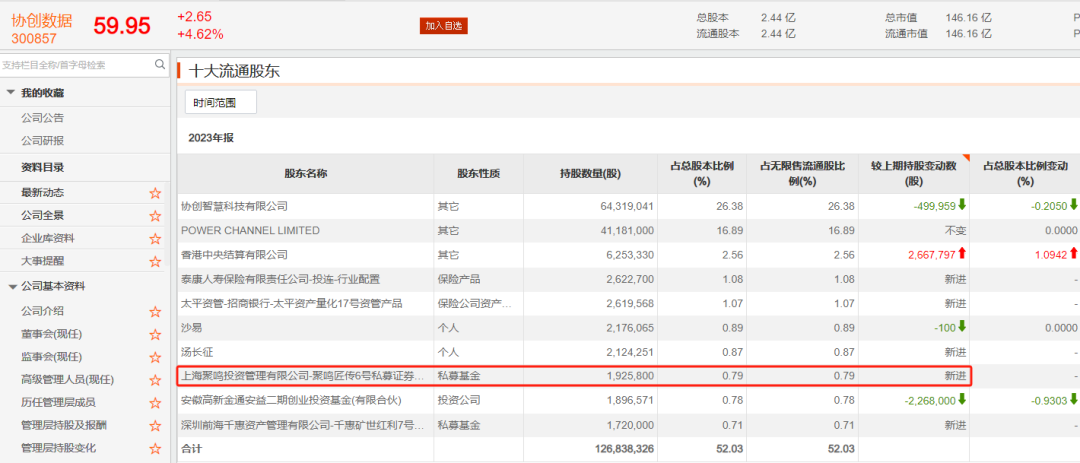
Task: Select 资料目录 heading in sidebar
Action: pos(43,167)
